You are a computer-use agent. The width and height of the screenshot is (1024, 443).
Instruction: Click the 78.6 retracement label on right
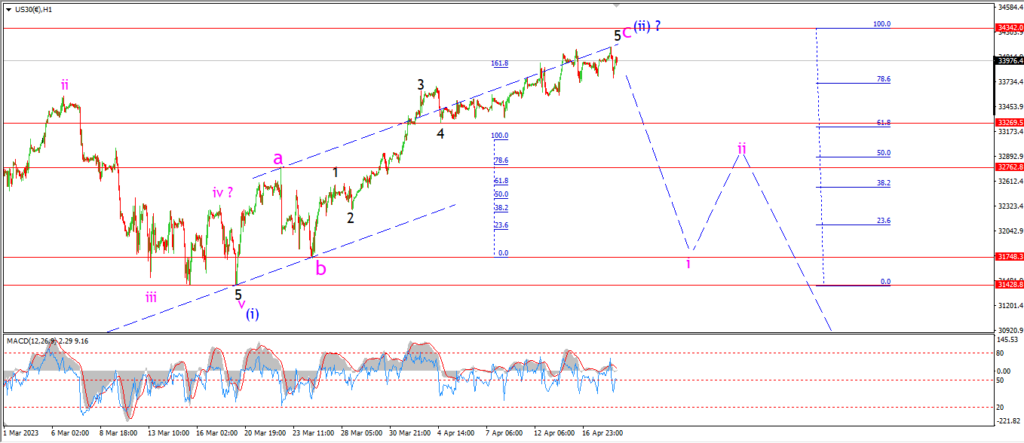[884, 79]
